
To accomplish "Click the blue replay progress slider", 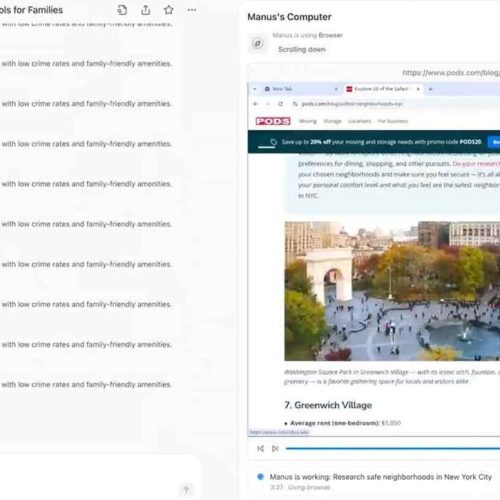I will click(393, 449).
